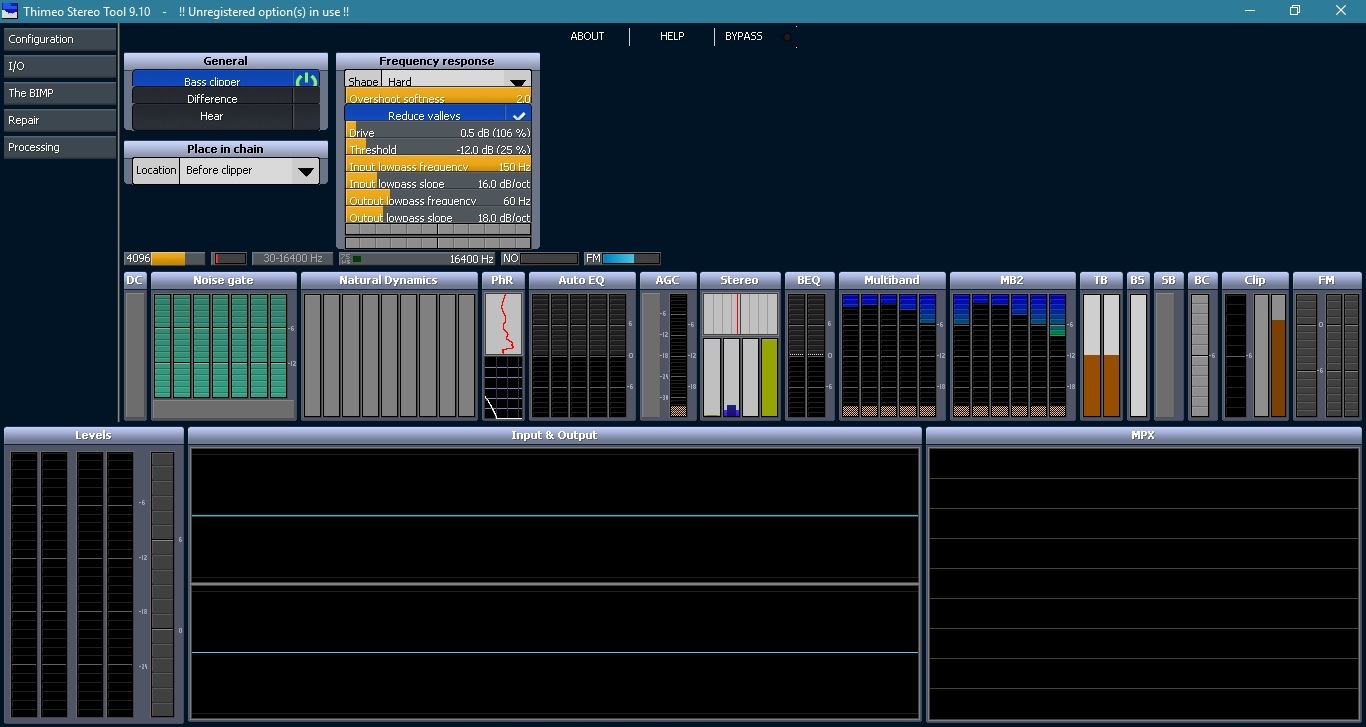Viewport: 1366px width, 727px height.
Task: Click the MPX panel header
Action: [1143, 435]
